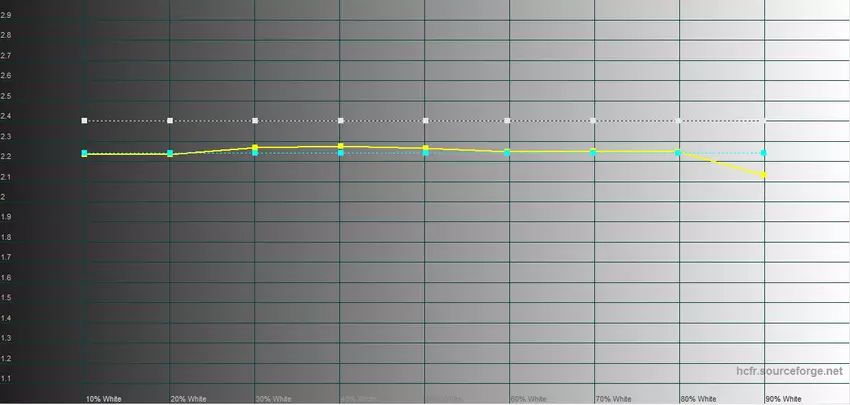Open the hcfr.sourceforge.net watermark link
This screenshot has height=405, width=850.
coord(790,370)
